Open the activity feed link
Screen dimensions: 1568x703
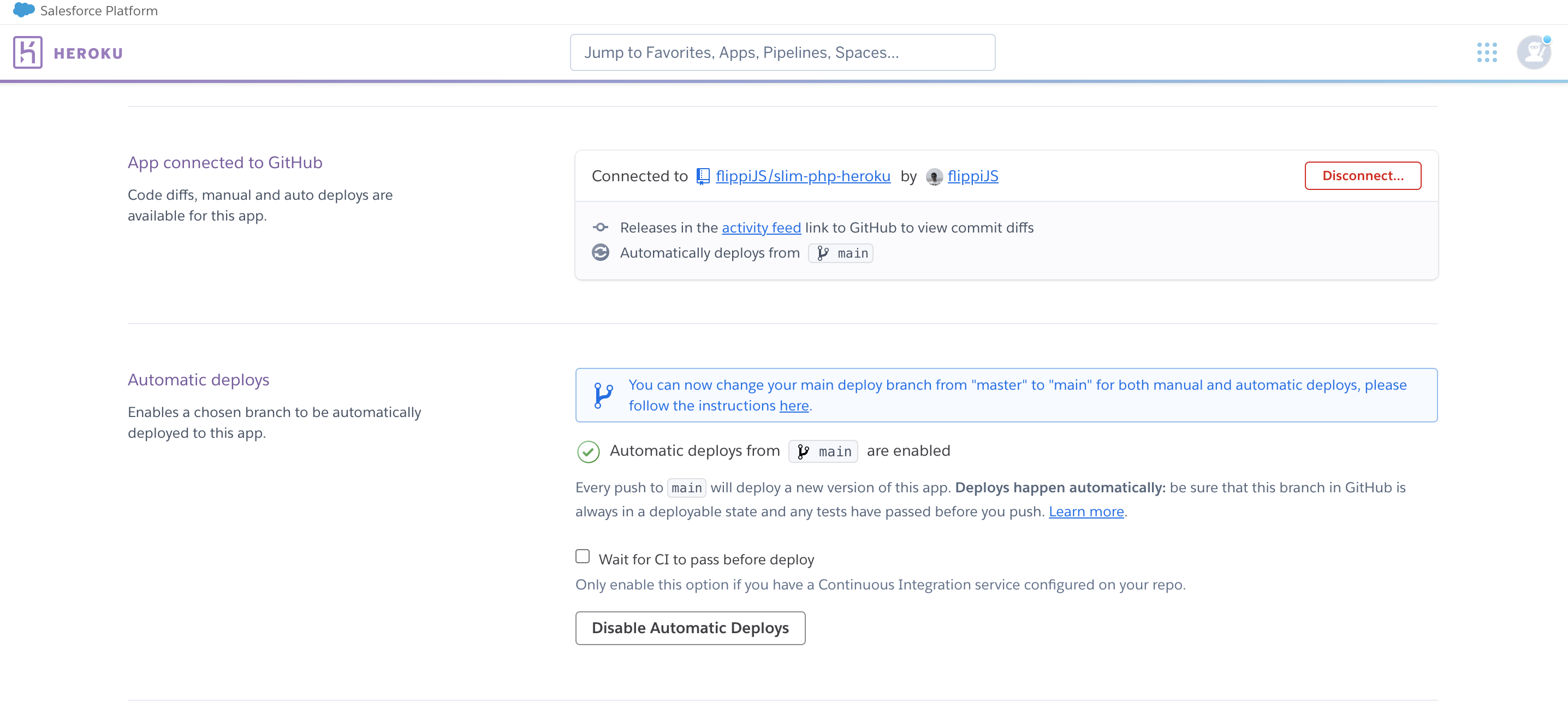[761, 228]
